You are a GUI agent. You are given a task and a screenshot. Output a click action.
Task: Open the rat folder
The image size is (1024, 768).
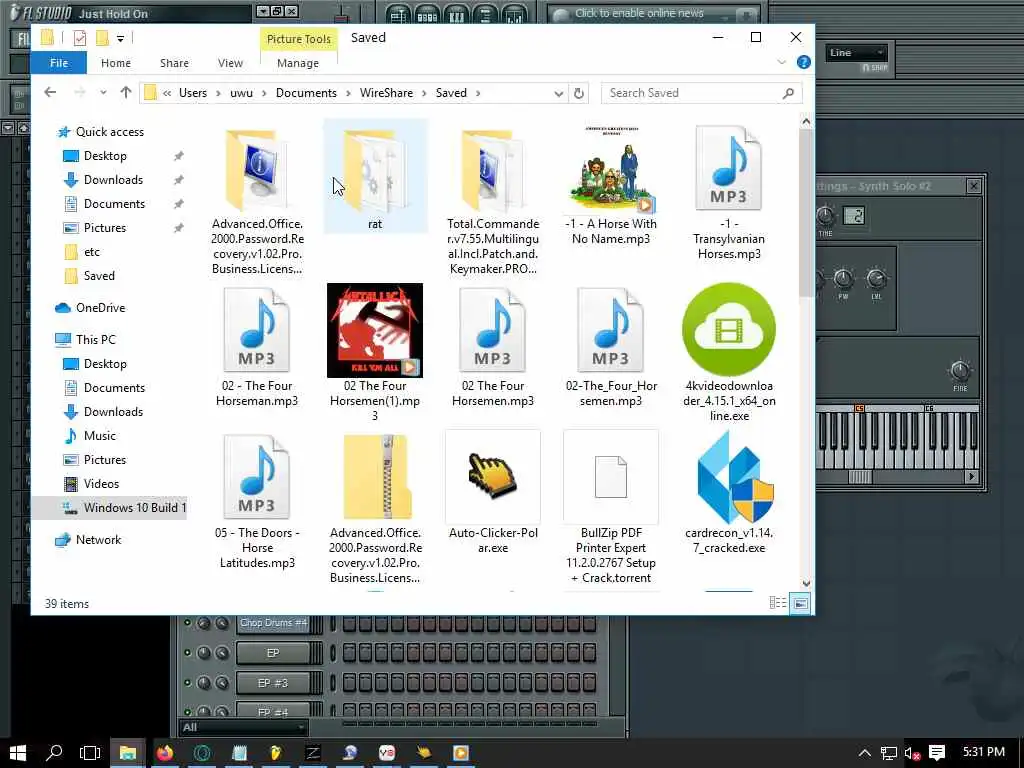pos(375,171)
